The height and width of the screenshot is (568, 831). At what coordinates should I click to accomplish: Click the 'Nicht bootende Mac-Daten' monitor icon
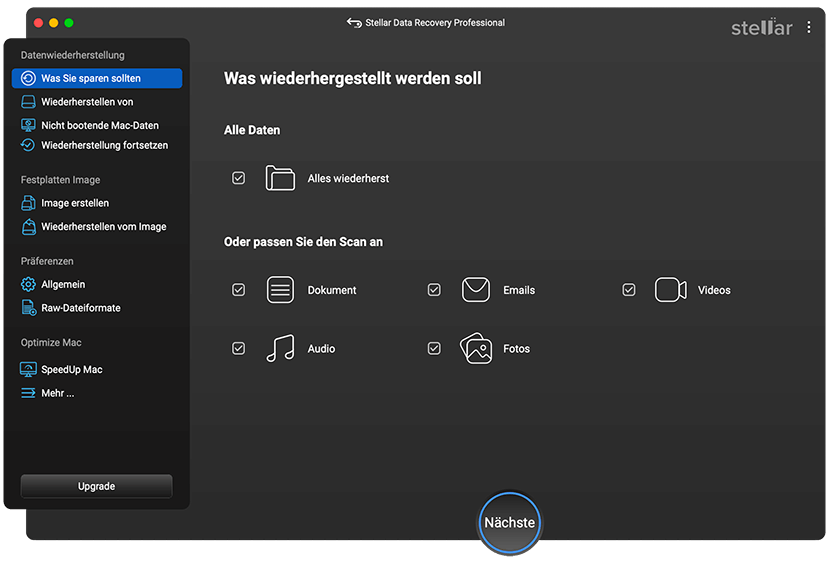[28, 125]
